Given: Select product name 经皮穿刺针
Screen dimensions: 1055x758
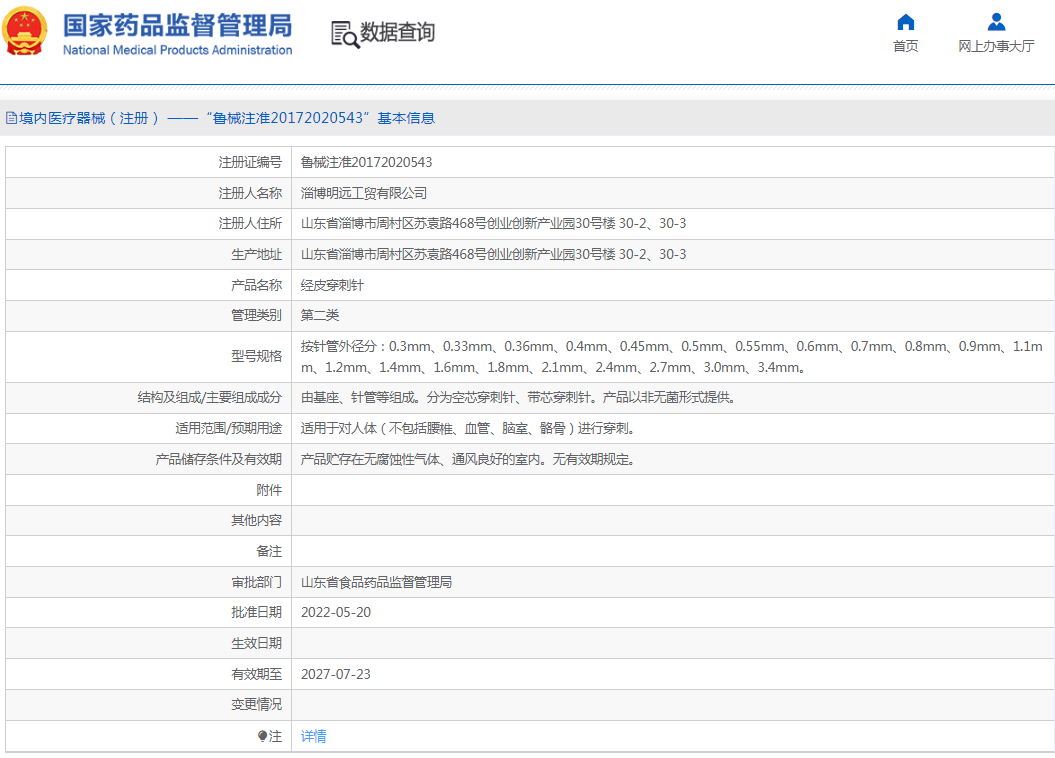Looking at the screenshot, I should coord(332,285).
